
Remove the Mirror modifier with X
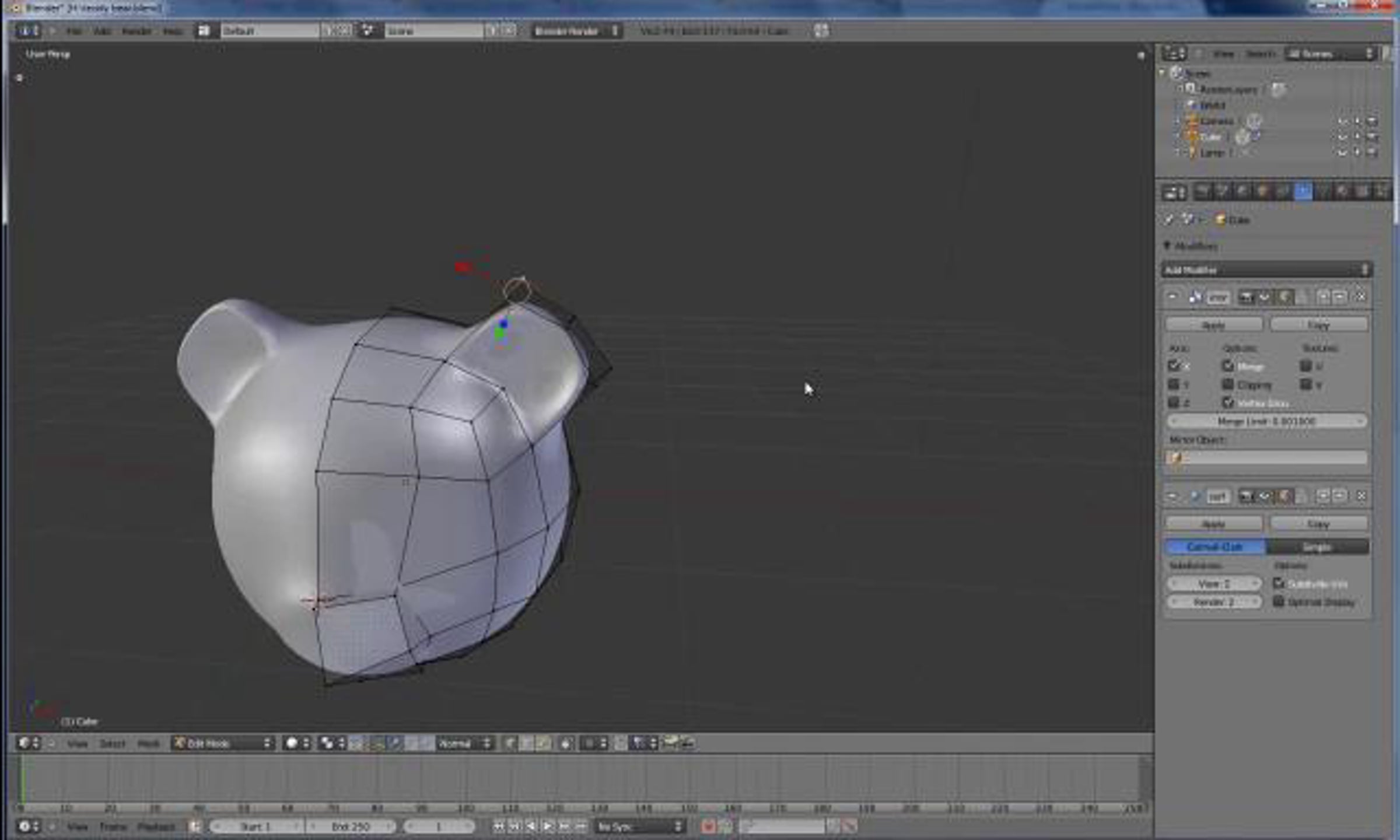(x=1361, y=297)
